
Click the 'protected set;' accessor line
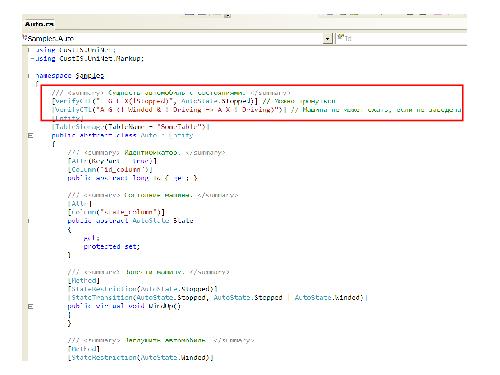pyautogui.click(x=112, y=247)
